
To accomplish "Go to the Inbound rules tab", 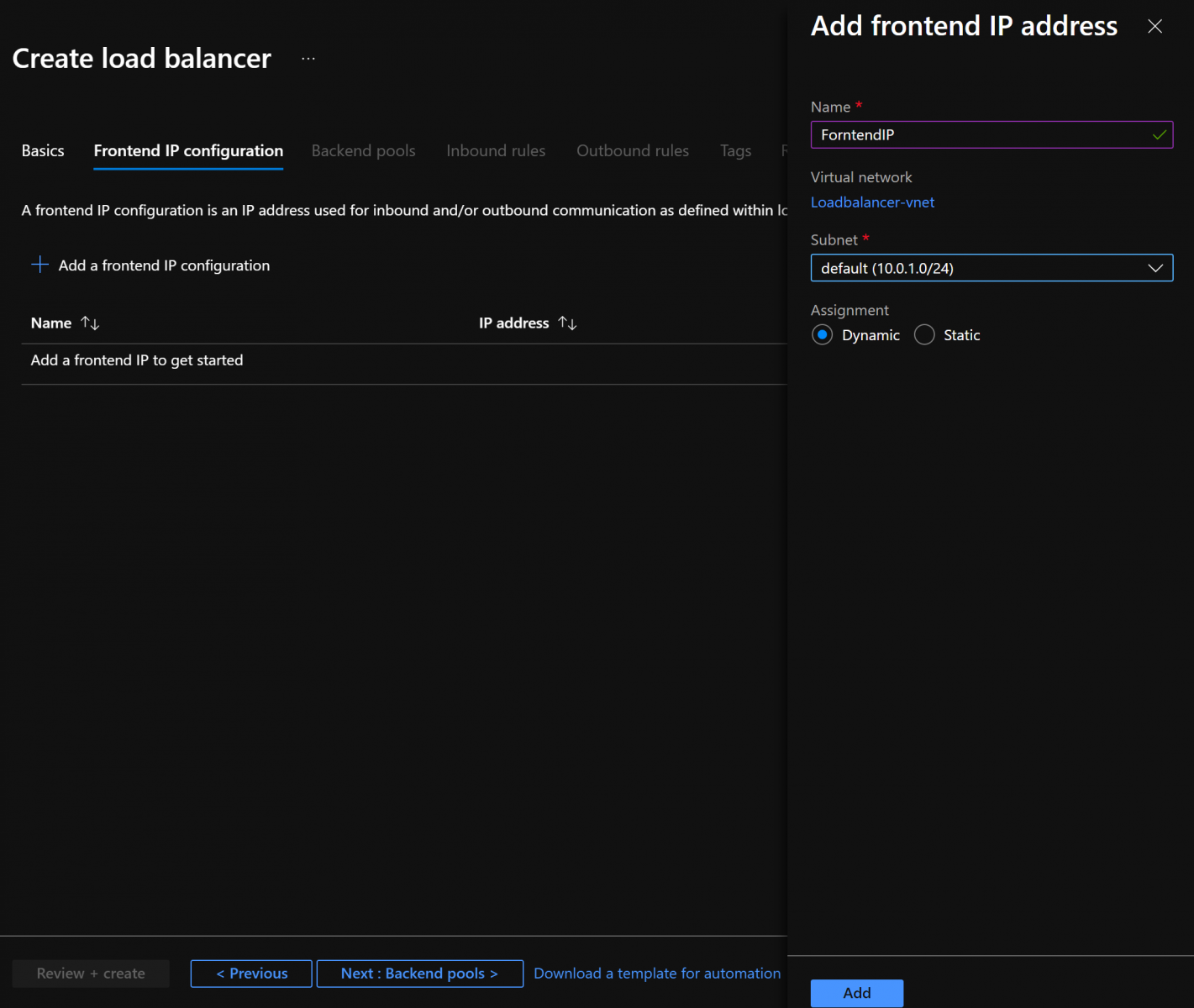I will tap(496, 151).
